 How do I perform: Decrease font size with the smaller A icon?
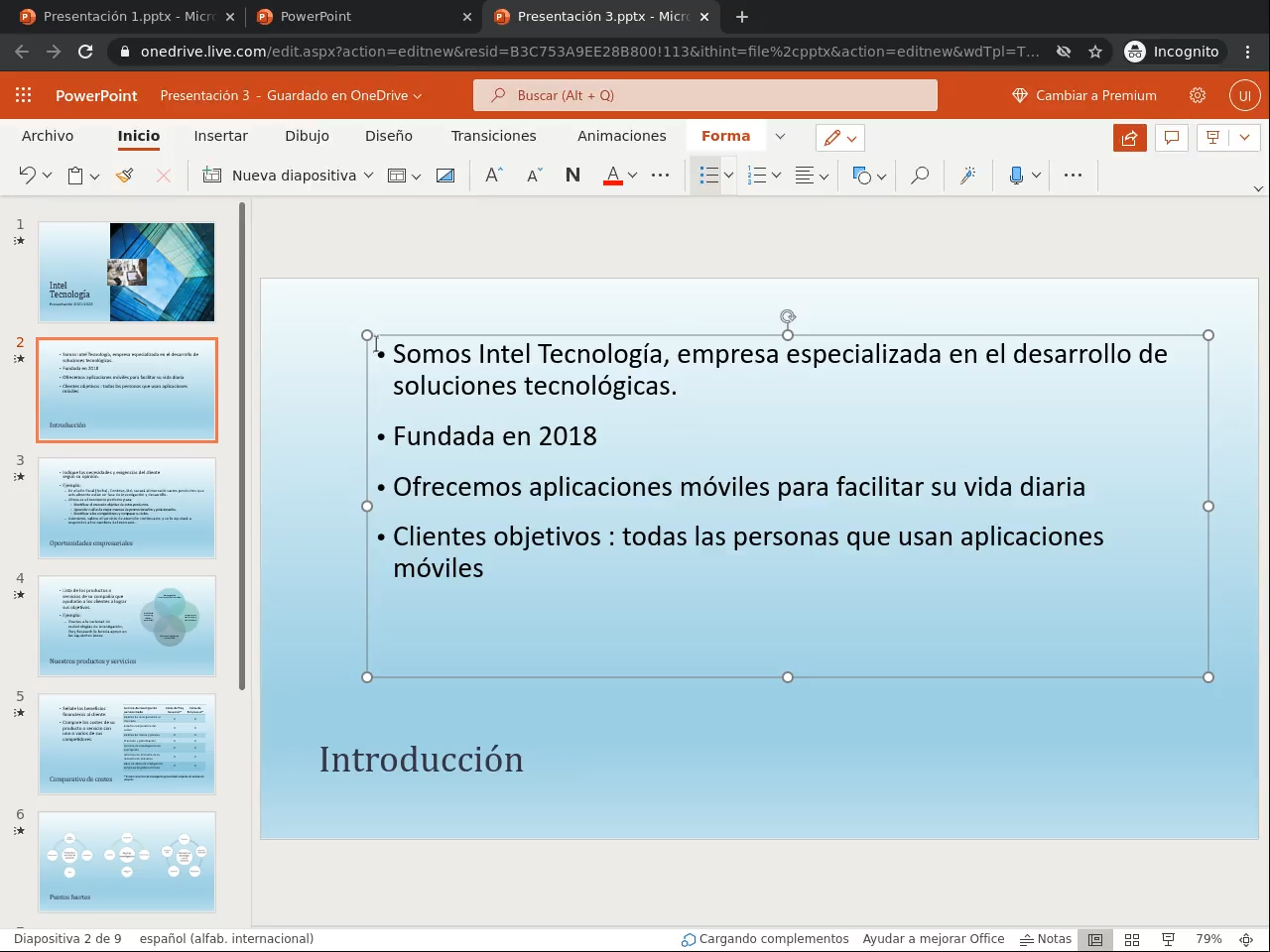tap(534, 176)
